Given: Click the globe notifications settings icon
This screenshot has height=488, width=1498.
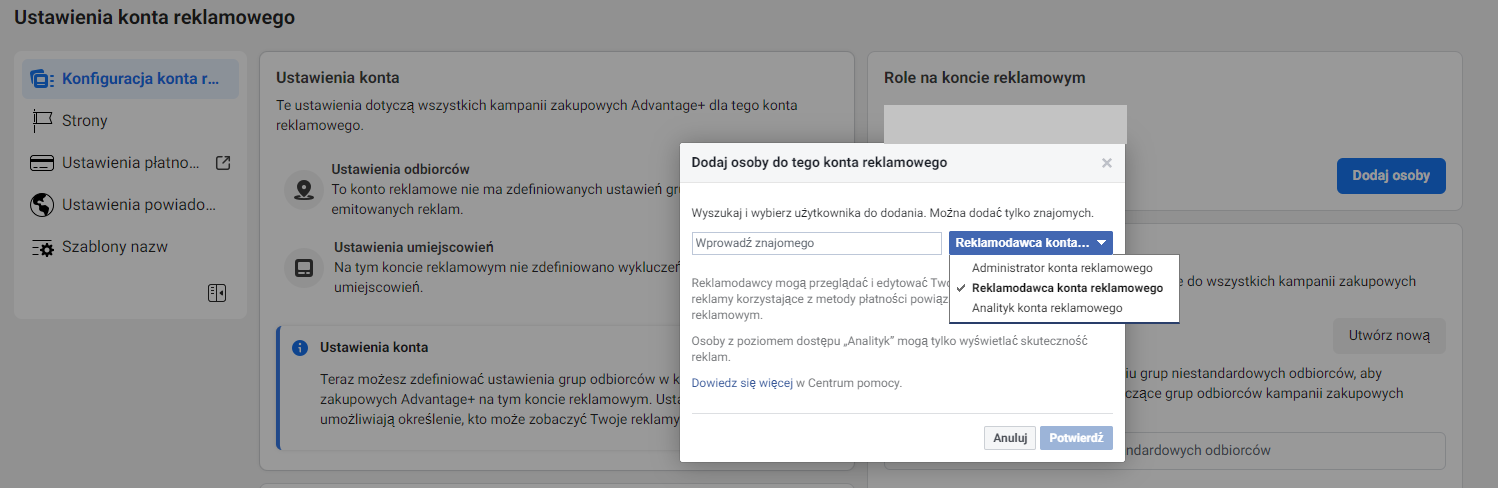Looking at the screenshot, I should click(x=41, y=205).
